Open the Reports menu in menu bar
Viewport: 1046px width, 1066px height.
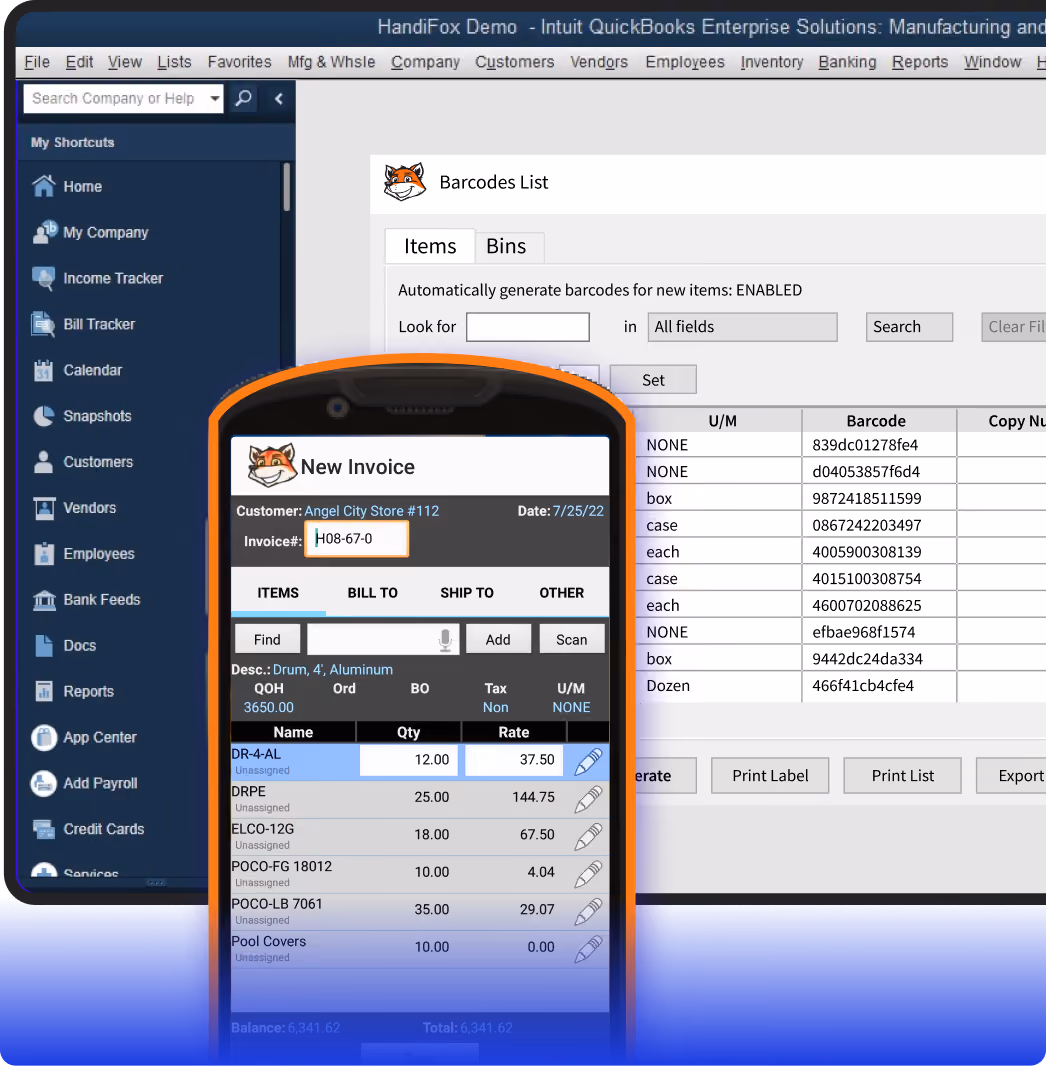coord(920,62)
